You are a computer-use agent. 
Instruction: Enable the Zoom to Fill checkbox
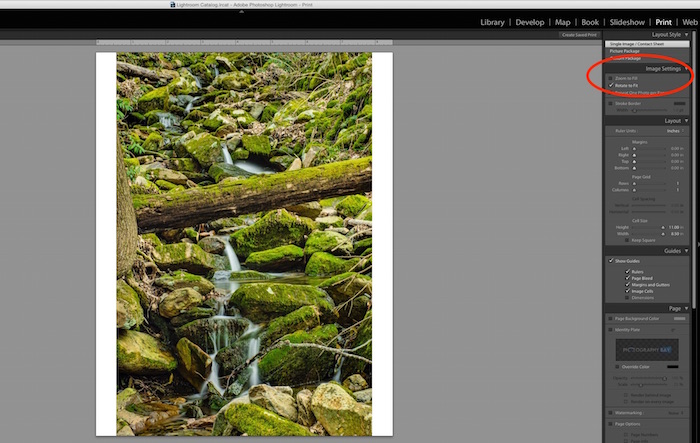[x=611, y=77]
